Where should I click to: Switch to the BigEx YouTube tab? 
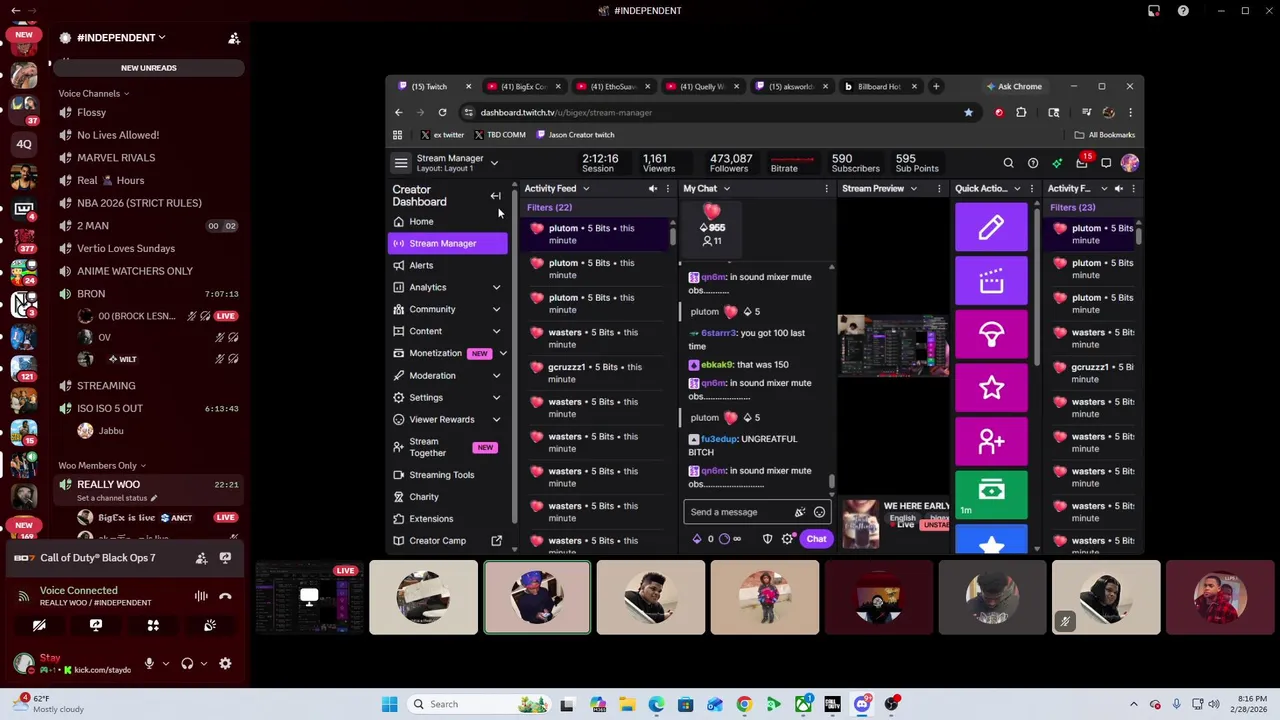pyautogui.click(x=523, y=86)
